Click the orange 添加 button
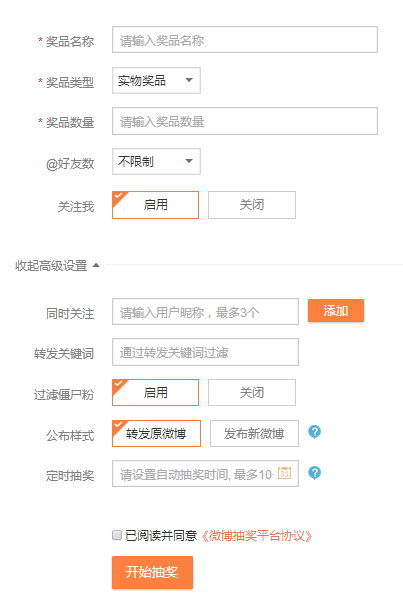The image size is (403, 593). [x=336, y=311]
